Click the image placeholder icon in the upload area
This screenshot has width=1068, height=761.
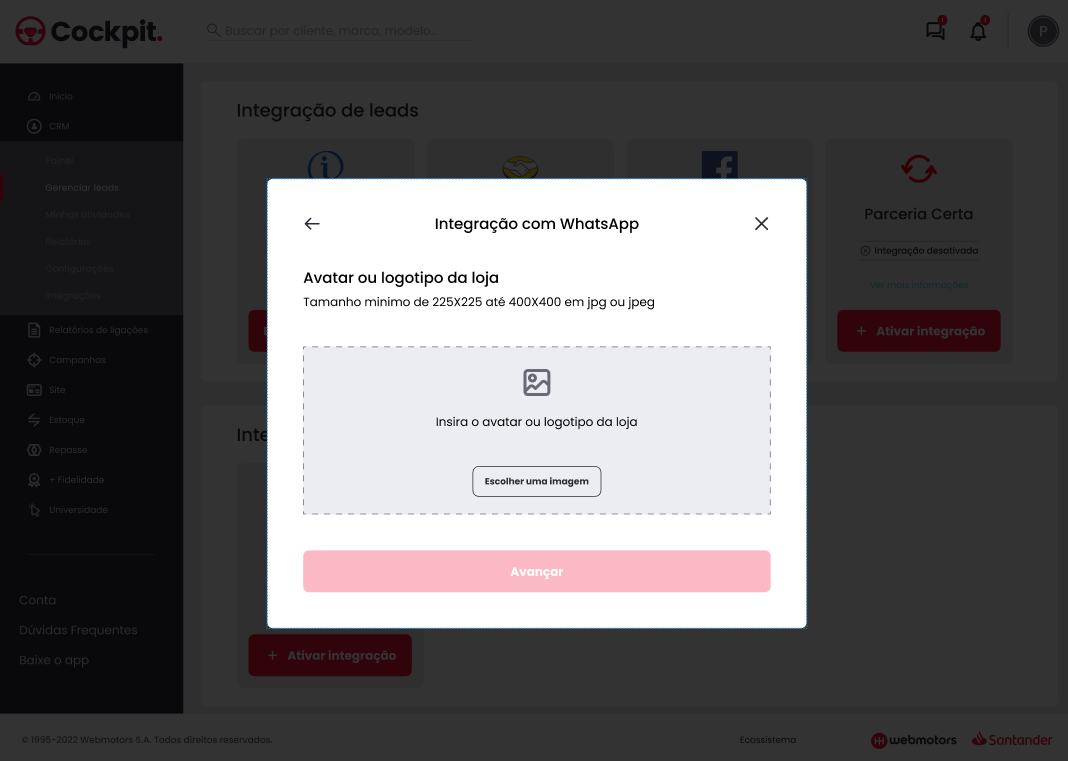click(x=537, y=382)
